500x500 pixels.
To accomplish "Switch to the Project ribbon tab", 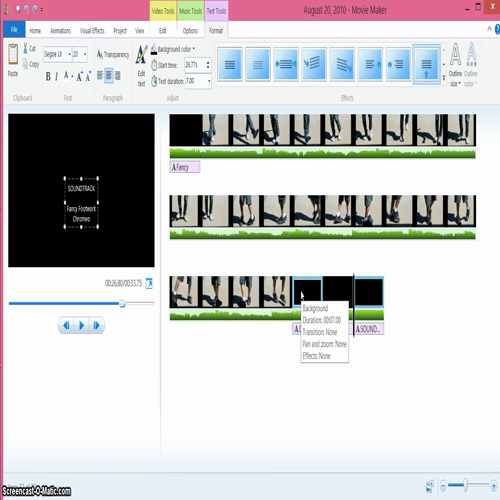I will click(x=120, y=31).
